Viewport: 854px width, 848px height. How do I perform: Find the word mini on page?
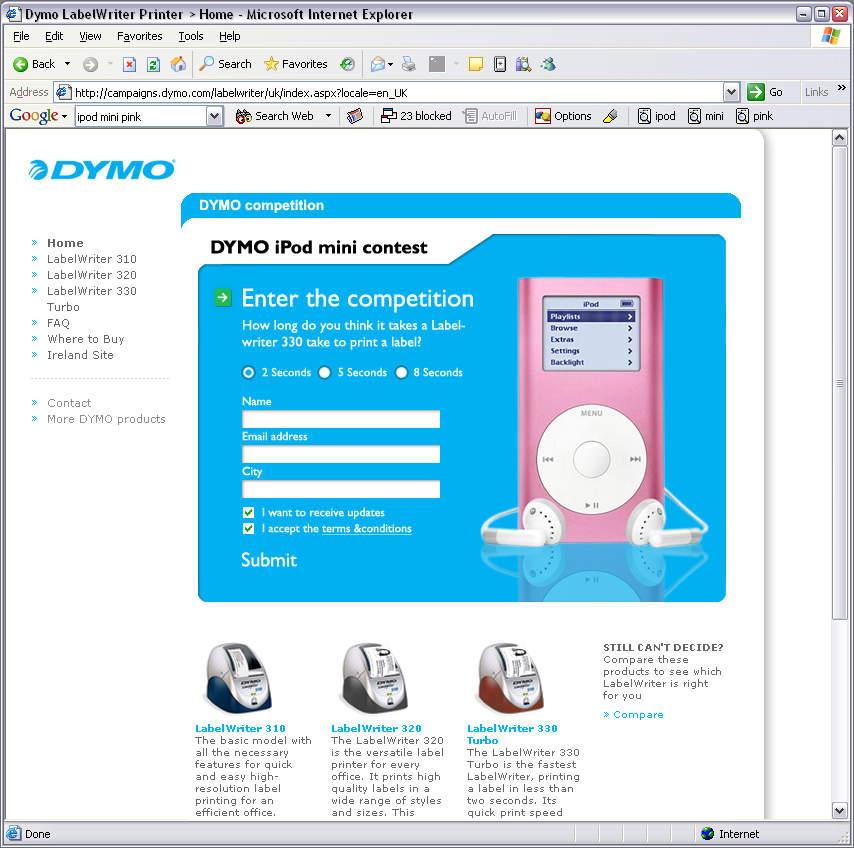(x=706, y=116)
